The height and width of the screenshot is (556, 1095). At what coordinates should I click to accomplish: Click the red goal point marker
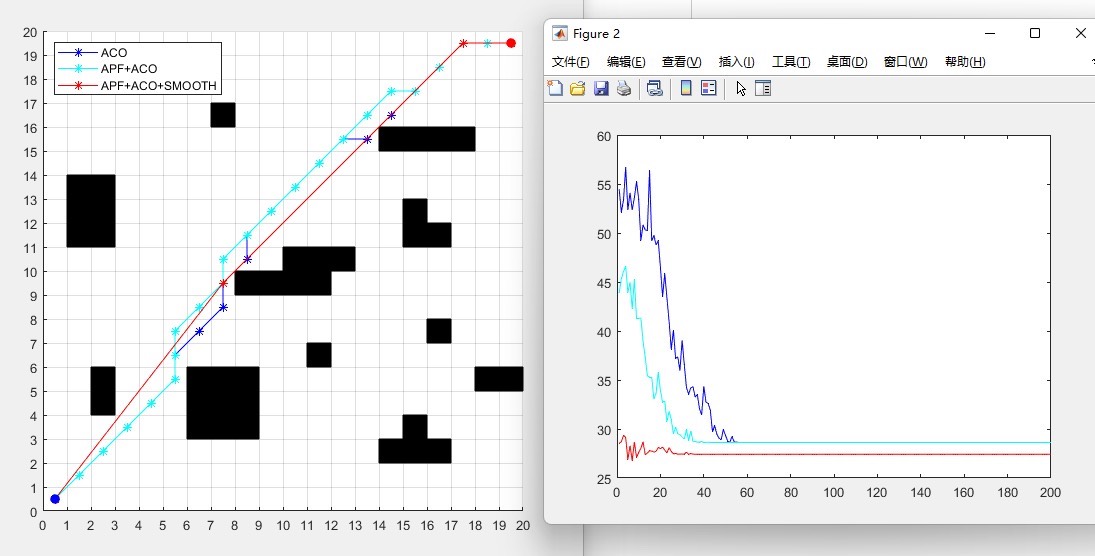[511, 43]
